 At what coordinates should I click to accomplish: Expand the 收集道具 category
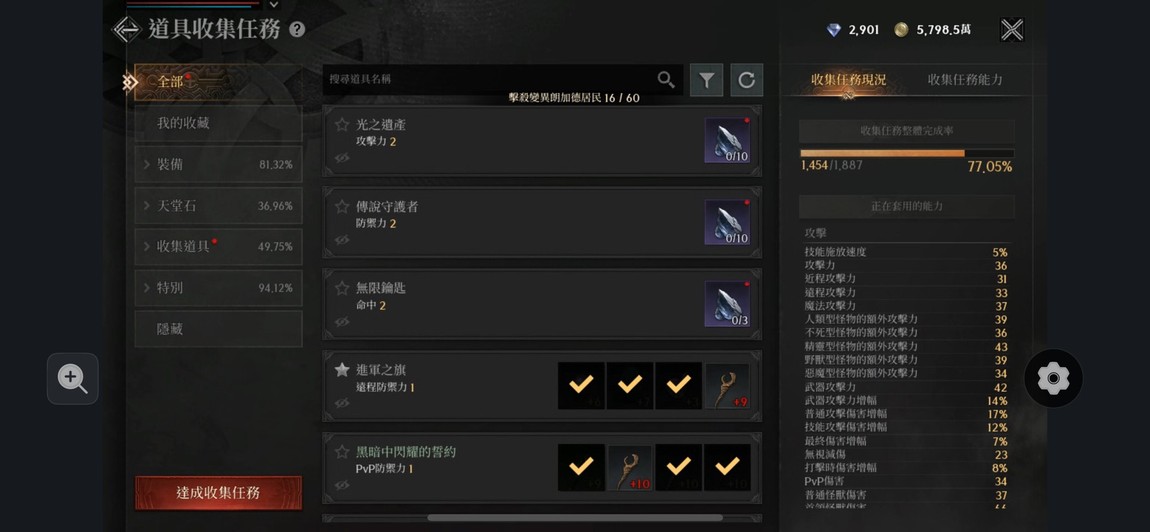click(x=219, y=247)
